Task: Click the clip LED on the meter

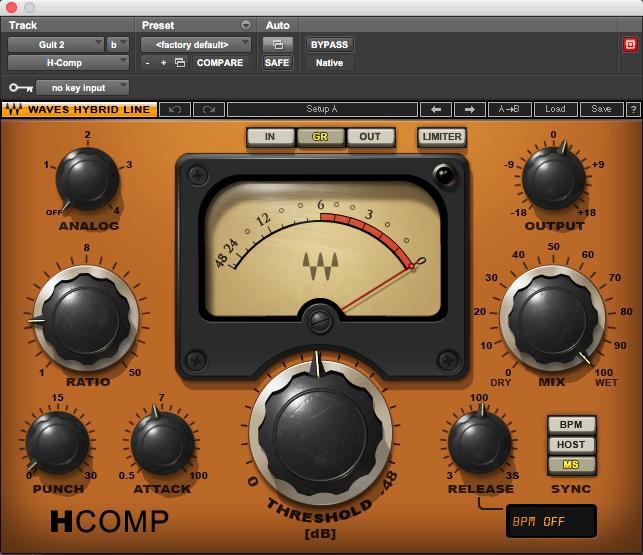Action: (445, 175)
